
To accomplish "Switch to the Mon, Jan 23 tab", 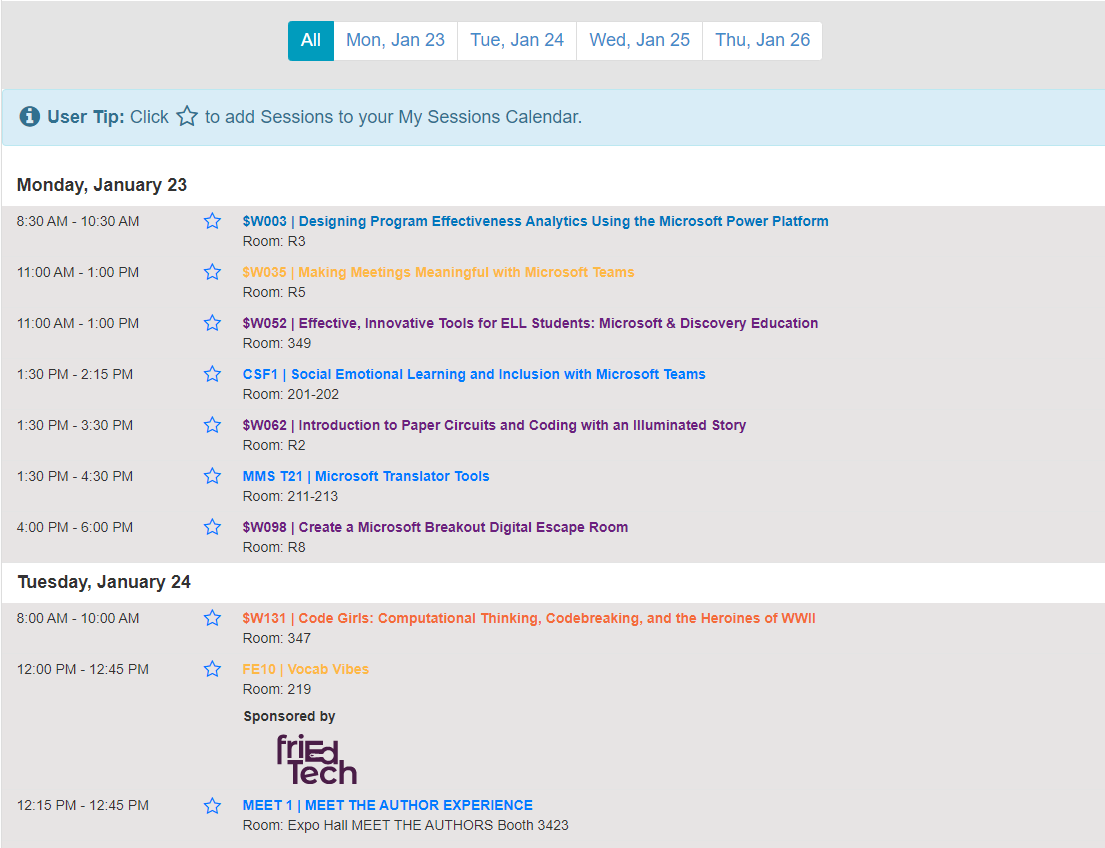I will point(395,40).
